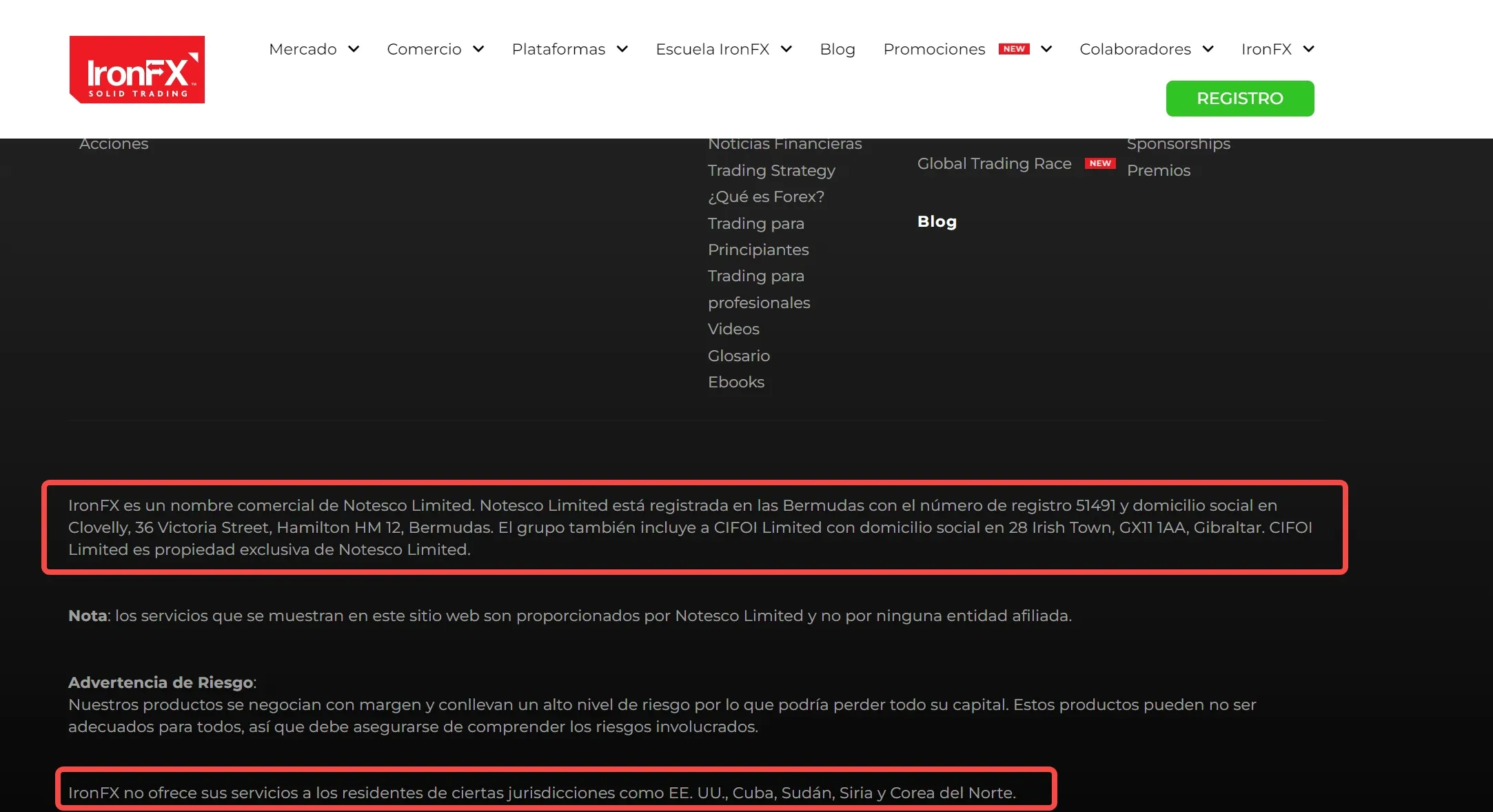Go to Blog in the top navigation
The image size is (1493, 812).
837,49
